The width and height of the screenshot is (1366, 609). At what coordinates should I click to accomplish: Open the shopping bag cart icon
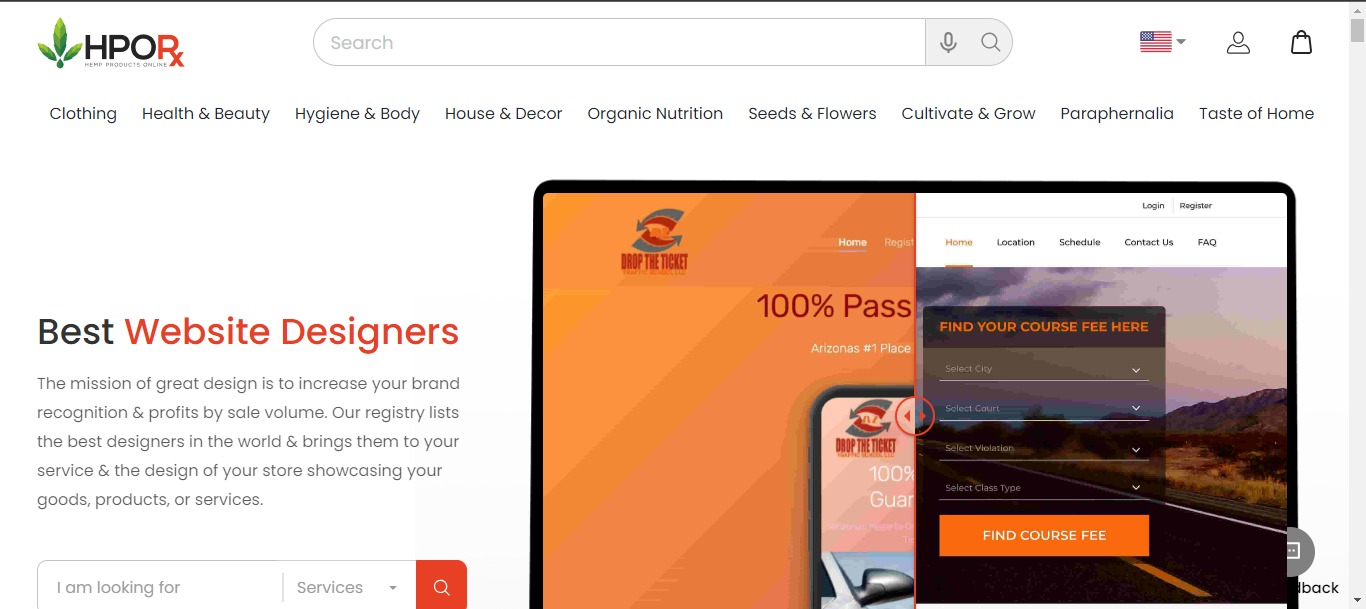[1301, 43]
